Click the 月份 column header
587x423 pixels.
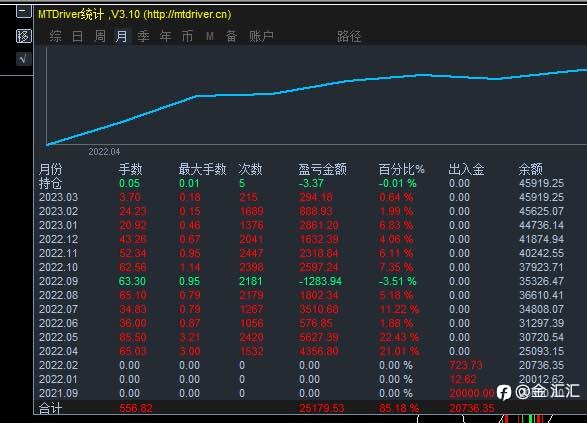[50, 169]
